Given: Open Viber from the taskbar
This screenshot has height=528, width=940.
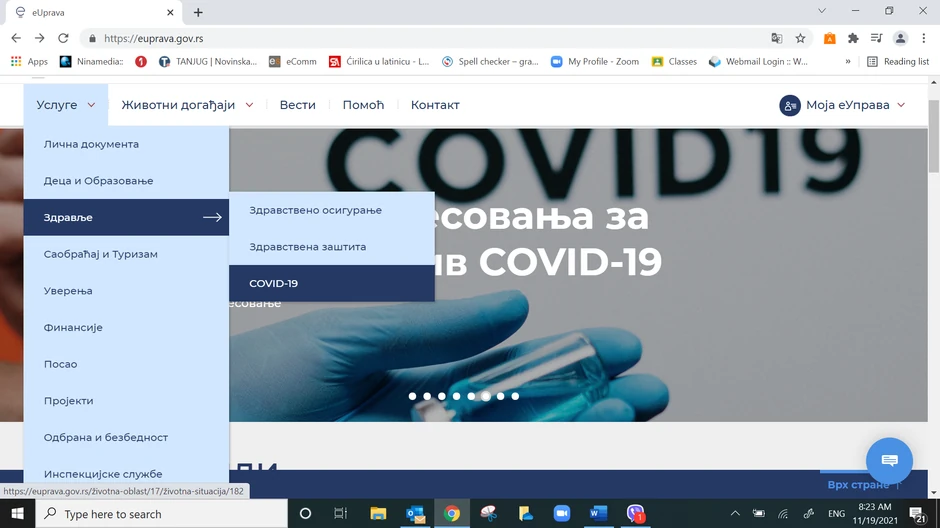Looking at the screenshot, I should (x=635, y=514).
